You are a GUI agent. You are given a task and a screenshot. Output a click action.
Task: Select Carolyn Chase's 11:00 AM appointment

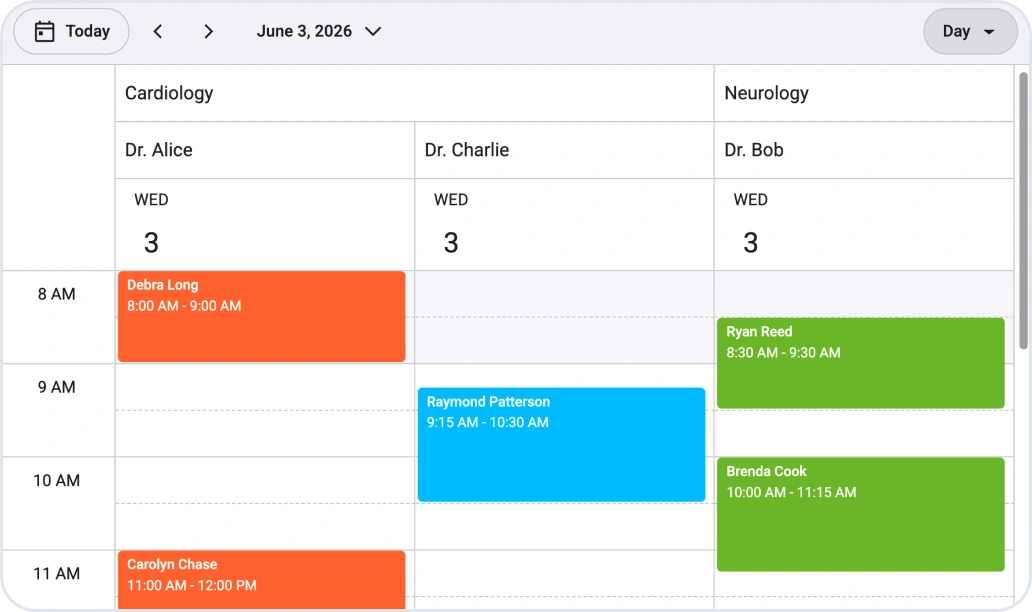point(261,580)
